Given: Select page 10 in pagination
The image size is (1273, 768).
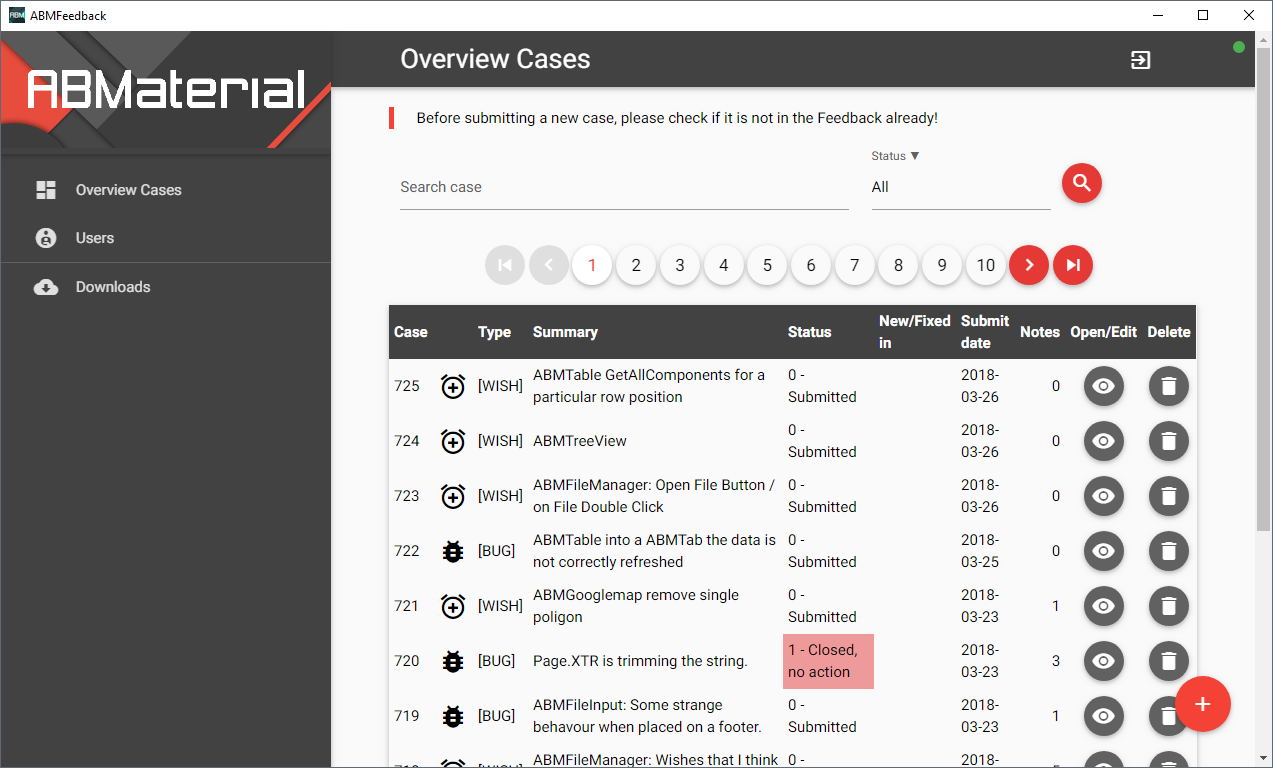Looking at the screenshot, I should tap(986, 265).
